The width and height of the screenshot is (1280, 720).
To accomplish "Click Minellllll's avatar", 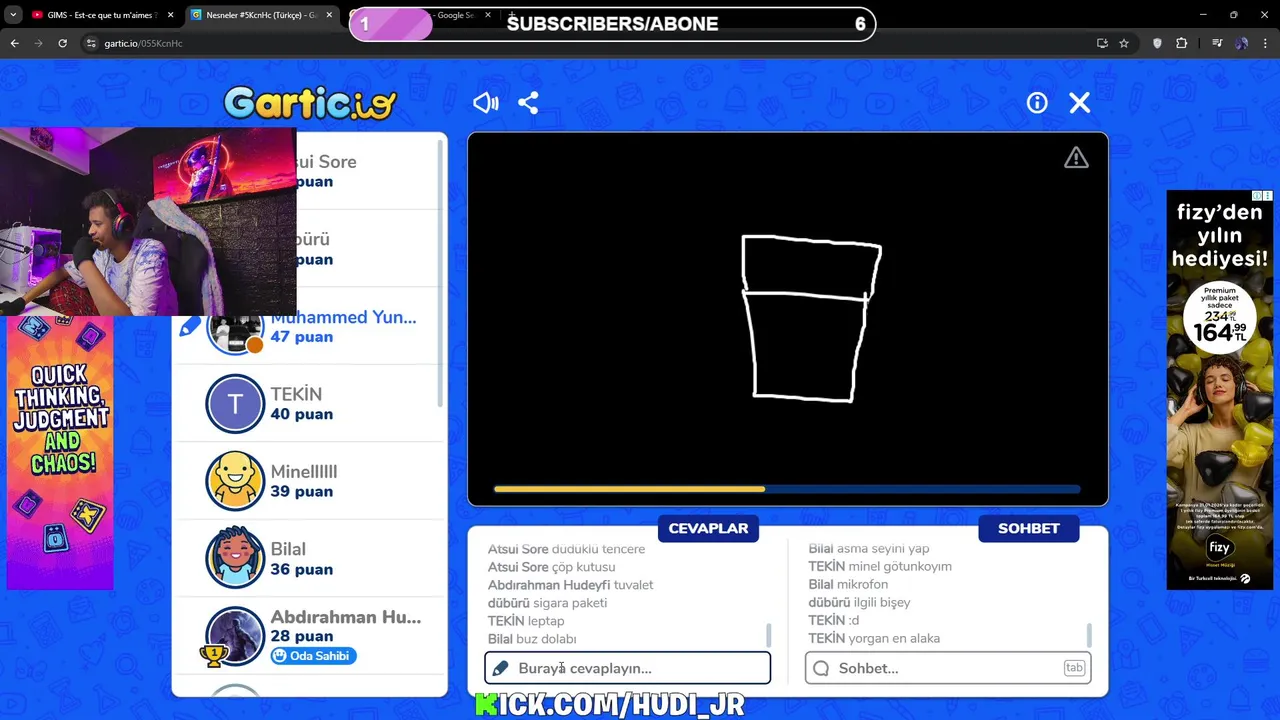I will click(x=235, y=481).
